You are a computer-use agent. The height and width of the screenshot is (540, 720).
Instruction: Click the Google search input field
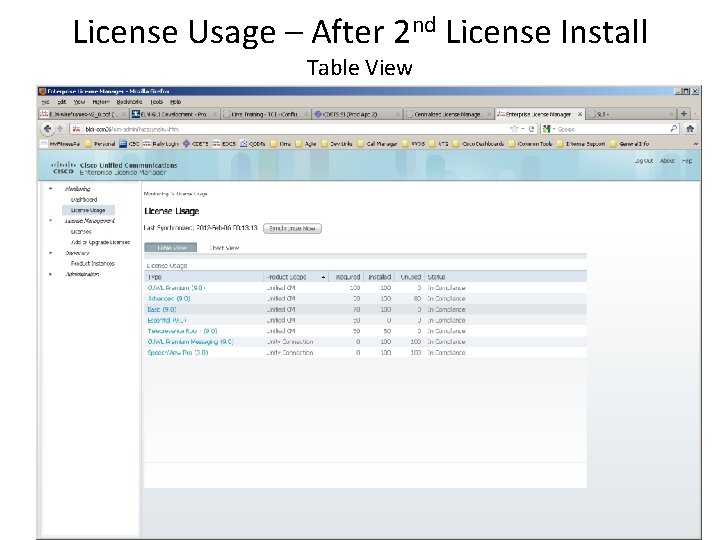pyautogui.click(x=612, y=129)
